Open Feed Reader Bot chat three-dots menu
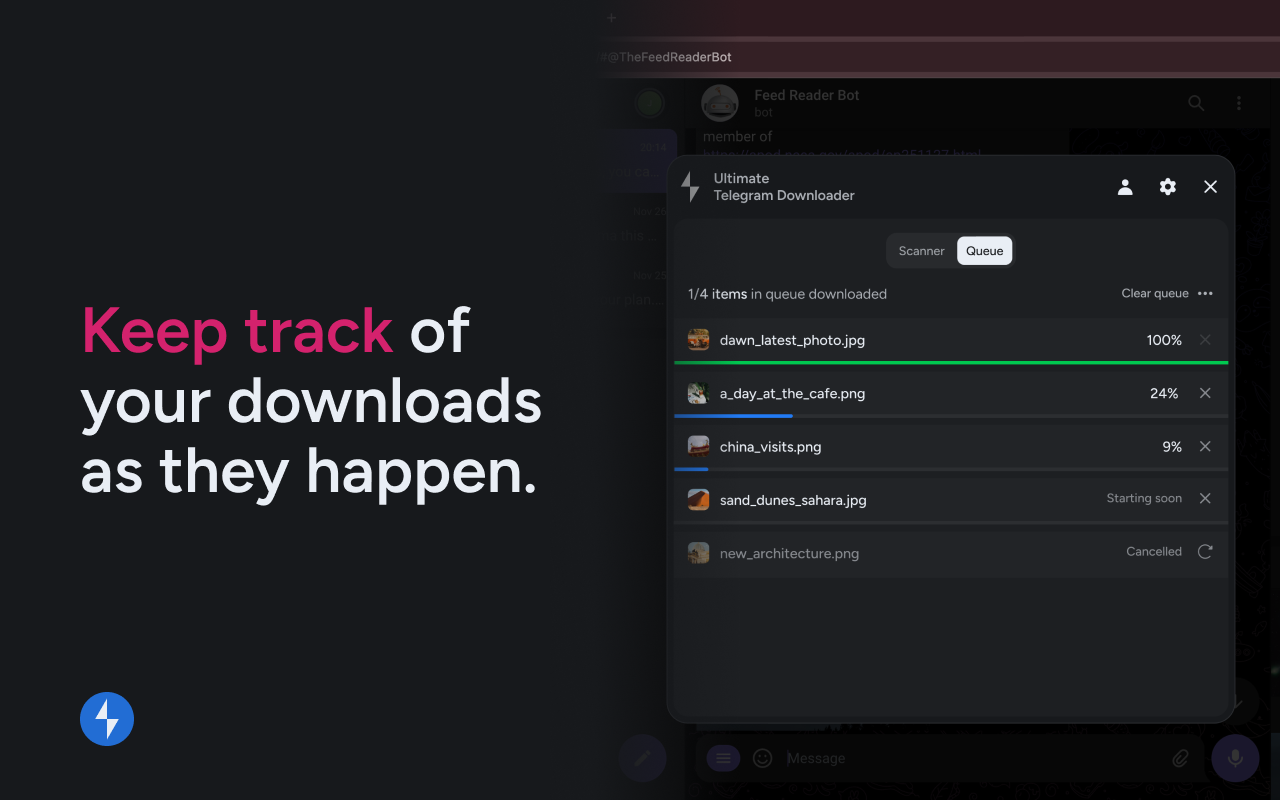This screenshot has width=1280, height=800. coord(1239,103)
